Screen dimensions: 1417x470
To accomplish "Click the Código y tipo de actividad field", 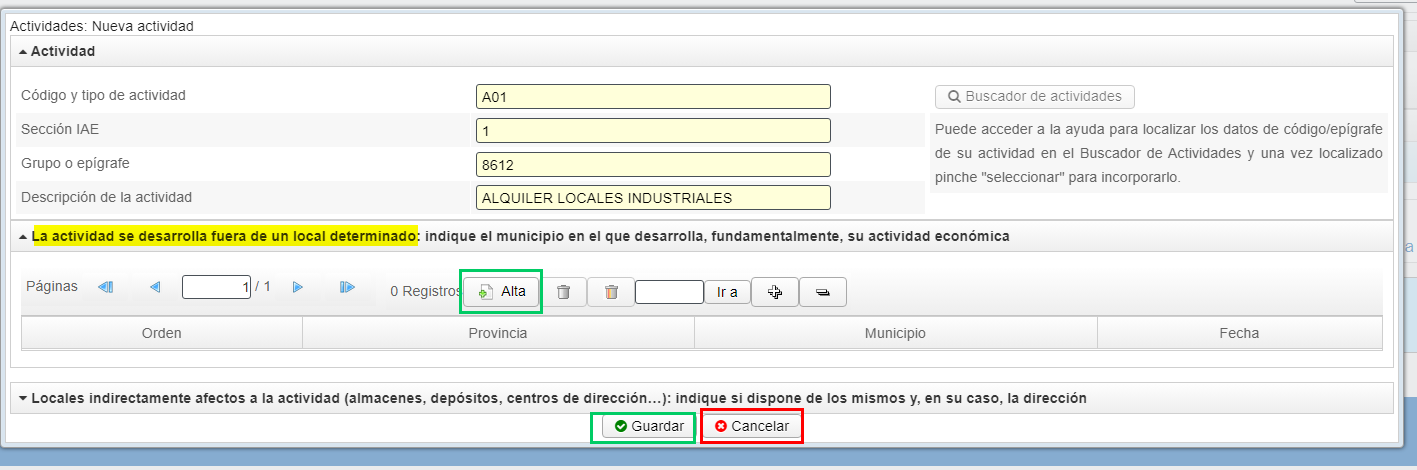I will 653,97.
